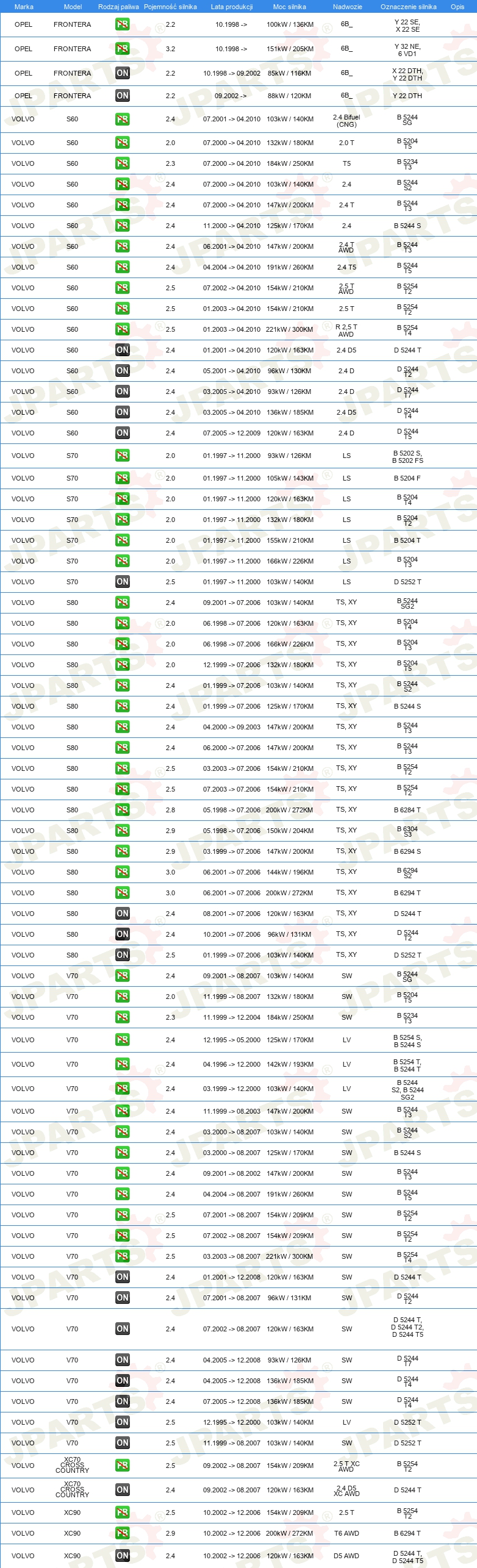Click diesel ON icon in XC70 Cross Country 2.4 row
Screen dimensions: 477x1568
(122, 1490)
